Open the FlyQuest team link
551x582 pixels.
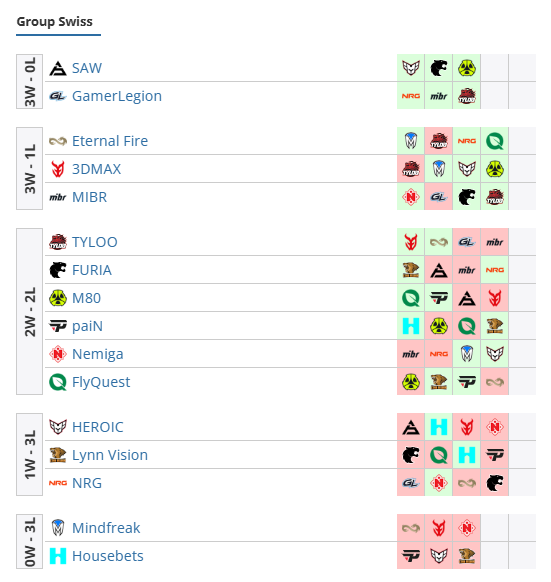pos(101,382)
